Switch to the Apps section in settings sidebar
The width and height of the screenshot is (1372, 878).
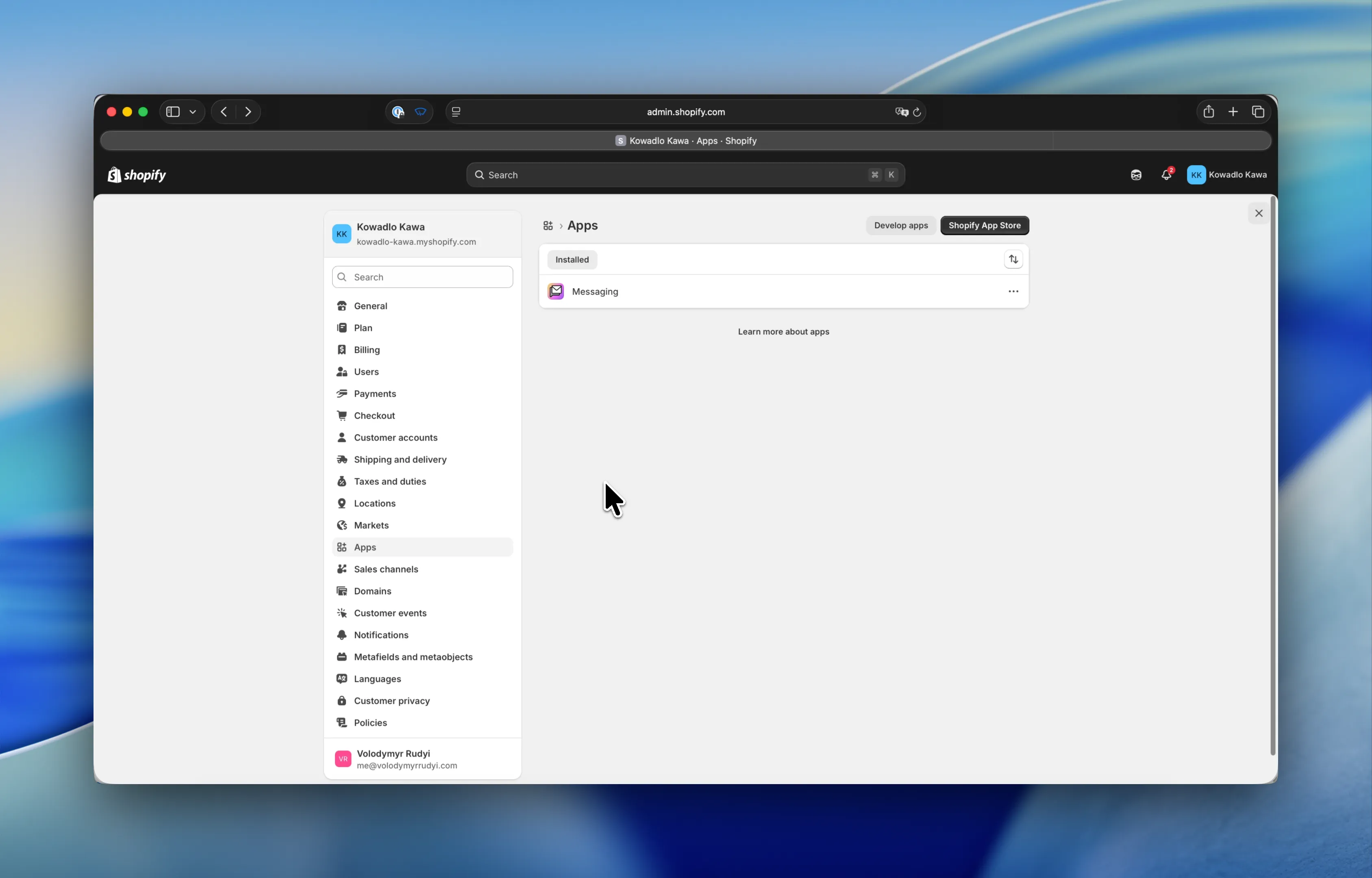(x=364, y=547)
